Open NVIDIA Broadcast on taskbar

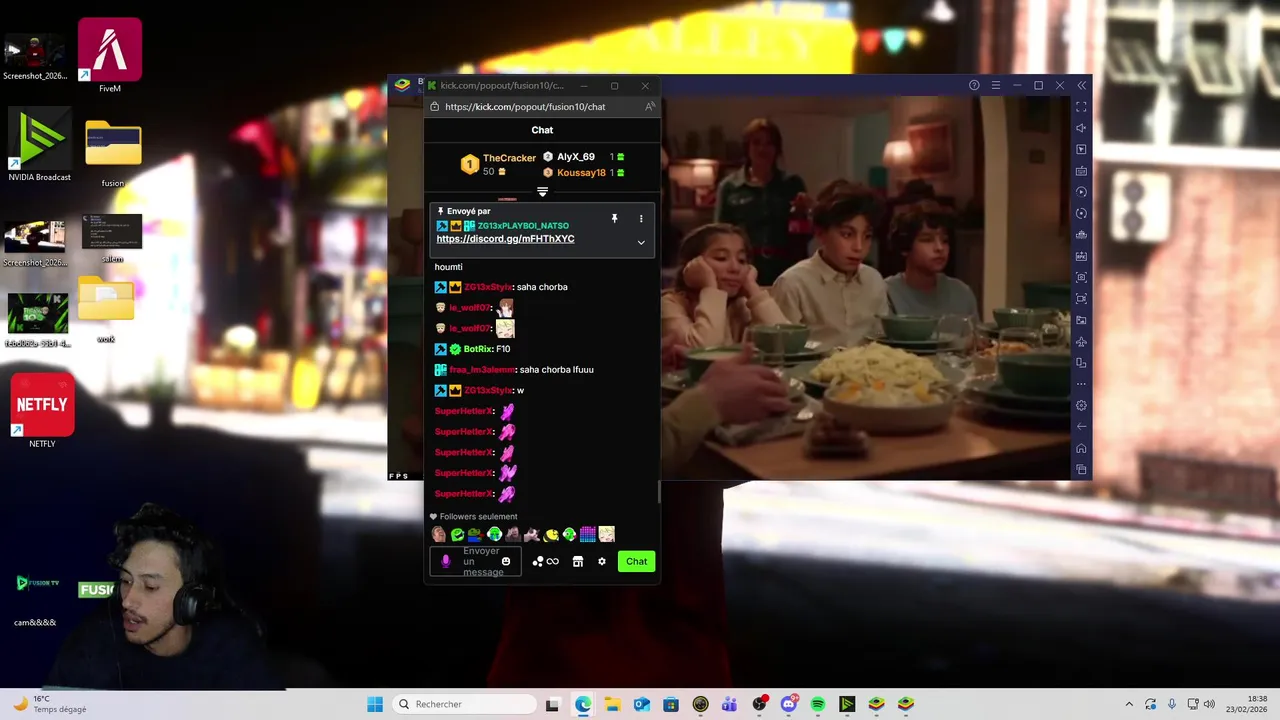pos(847,704)
